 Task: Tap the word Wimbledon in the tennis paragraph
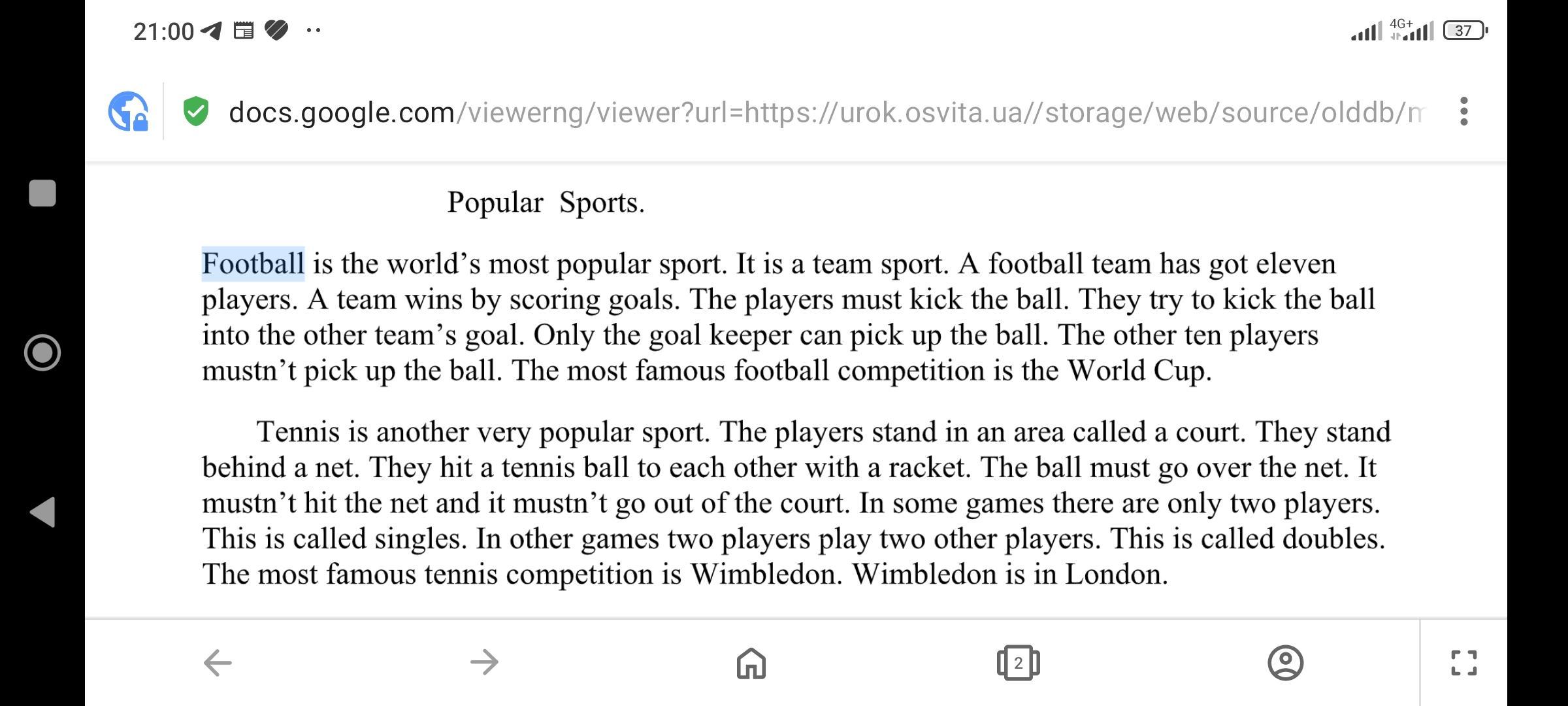click(765, 575)
